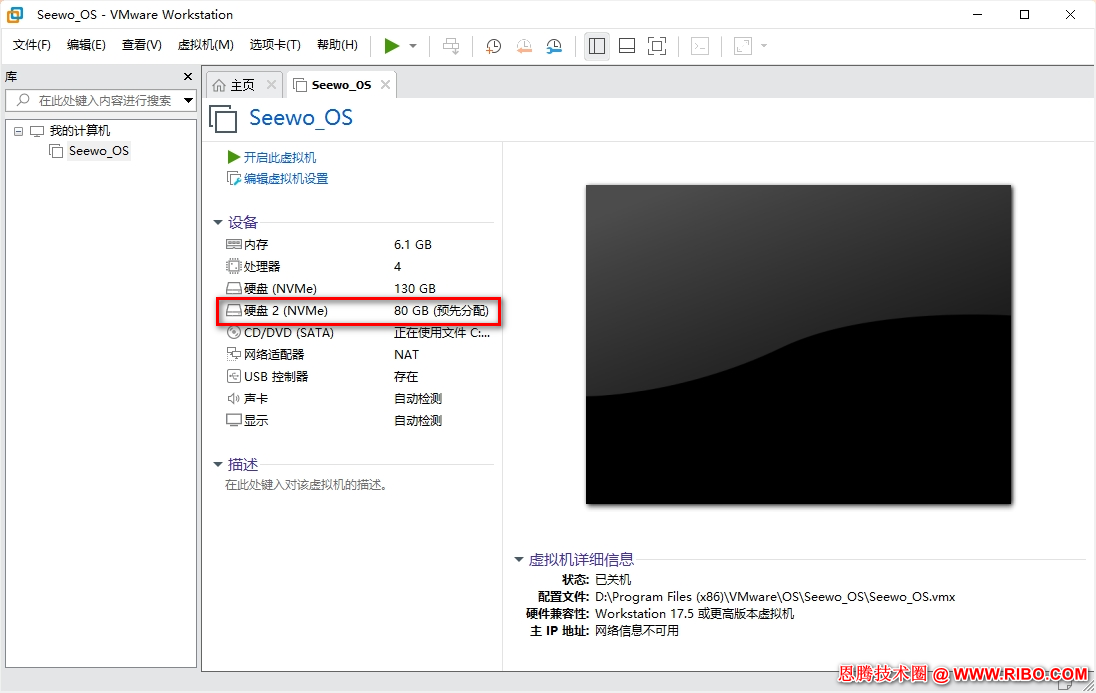
Task: Click the monitor icon beside 显示
Action: coord(233,420)
